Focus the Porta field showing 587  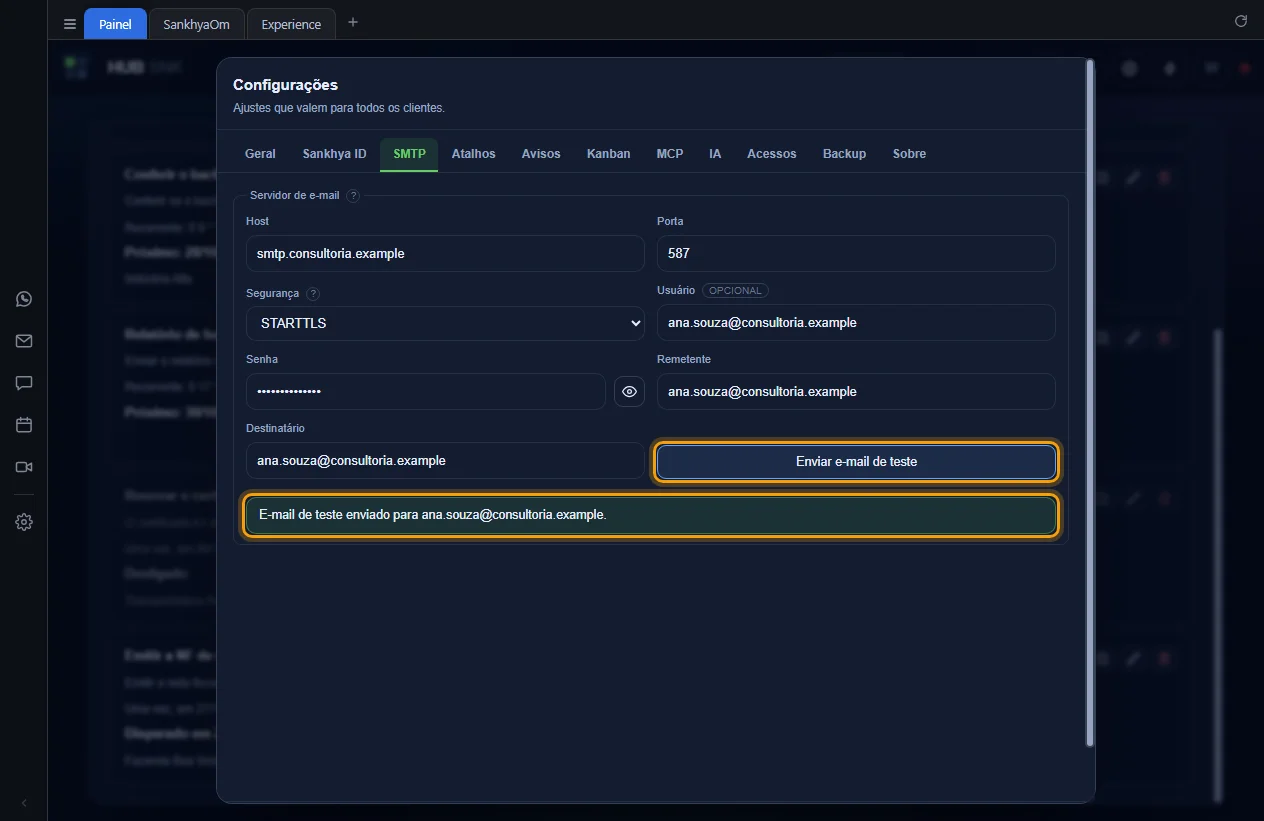[x=856, y=254]
